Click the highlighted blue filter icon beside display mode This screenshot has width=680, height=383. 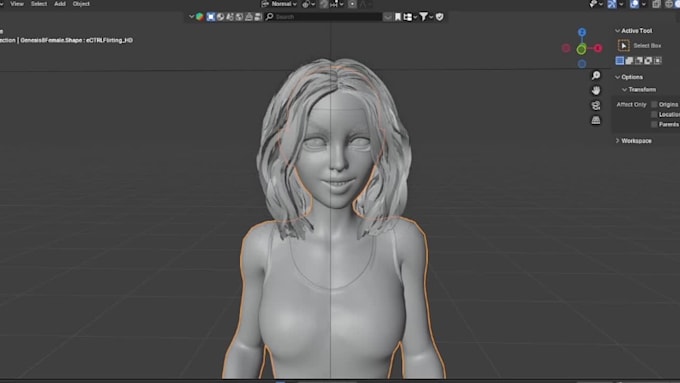(x=211, y=16)
